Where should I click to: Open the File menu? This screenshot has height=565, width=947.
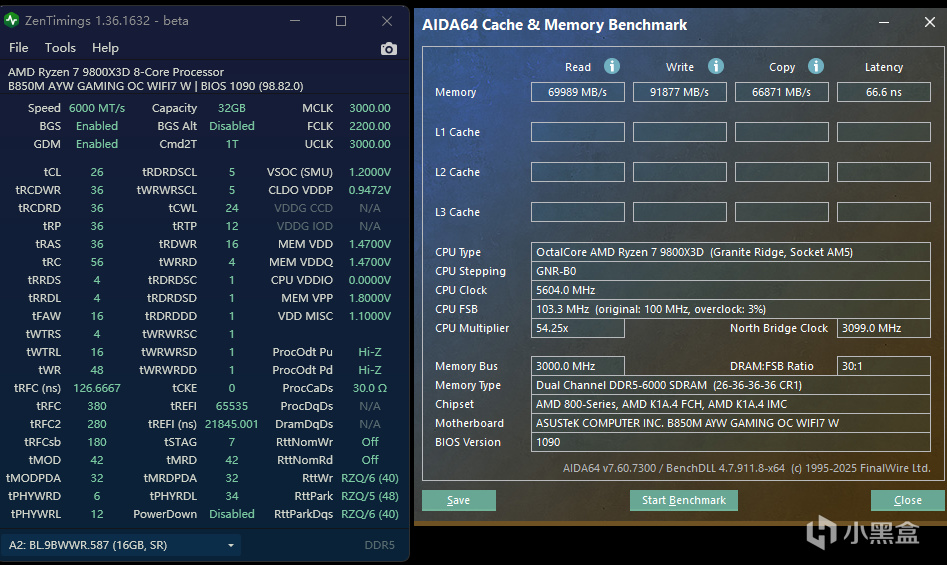(x=18, y=47)
